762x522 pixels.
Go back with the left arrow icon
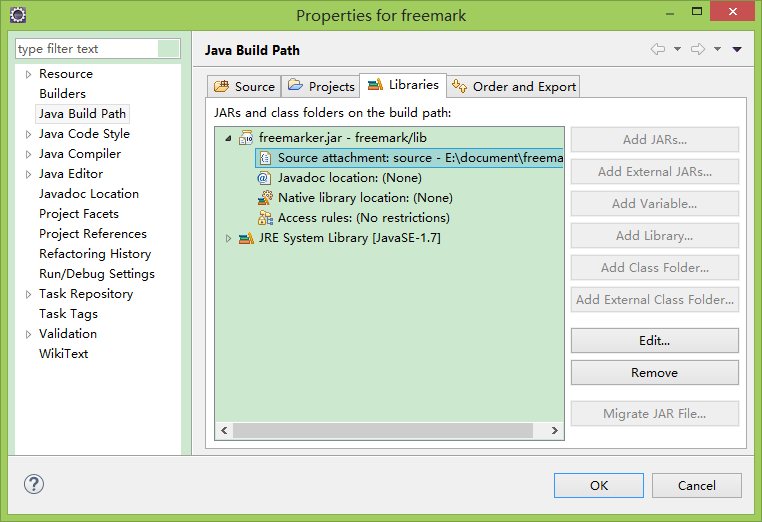[658, 49]
